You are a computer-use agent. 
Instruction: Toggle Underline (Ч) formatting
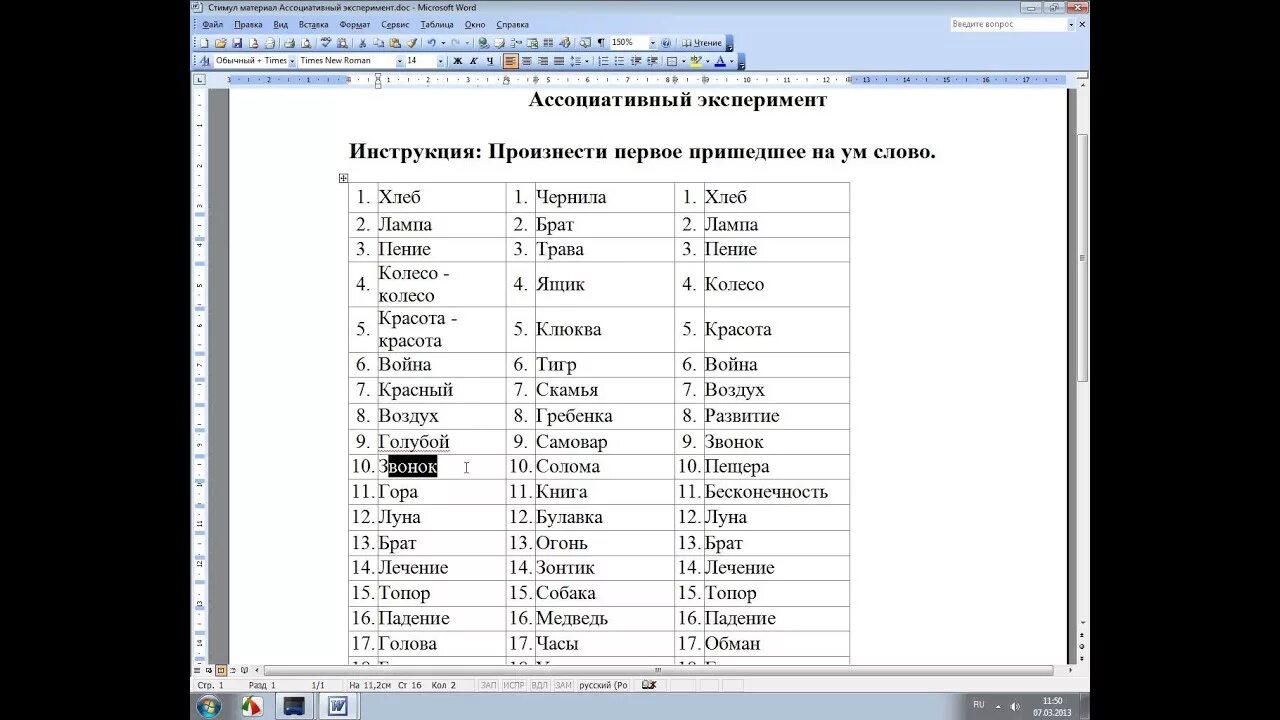tap(490, 61)
